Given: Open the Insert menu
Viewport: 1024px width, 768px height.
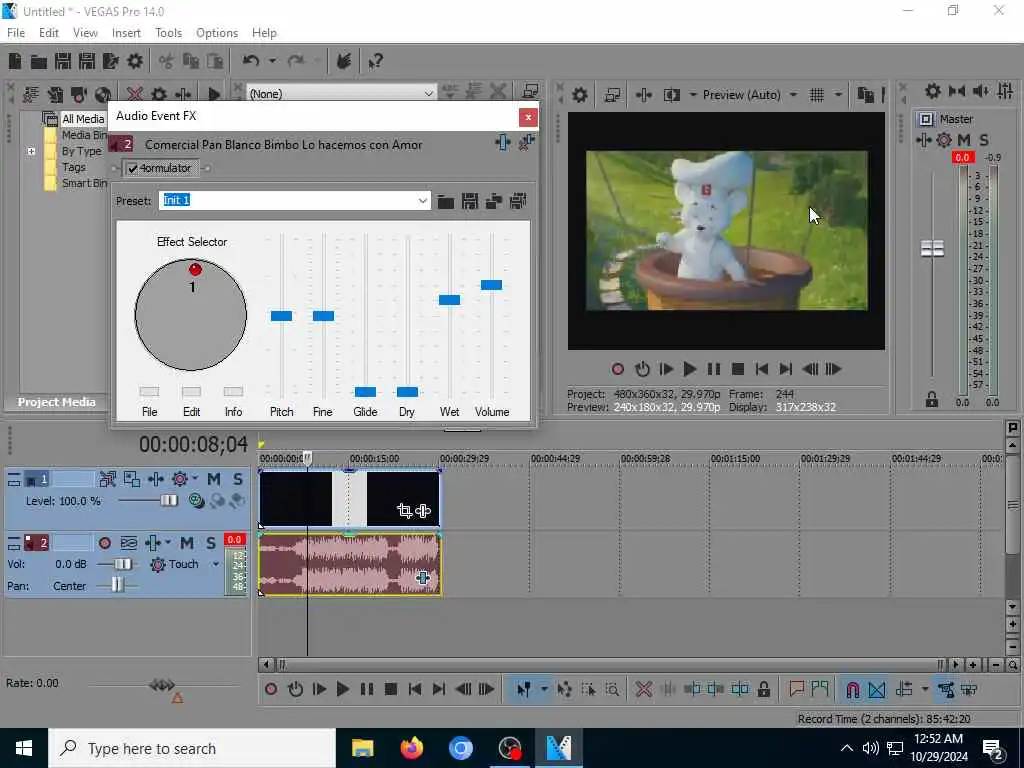Looking at the screenshot, I should coord(126,33).
